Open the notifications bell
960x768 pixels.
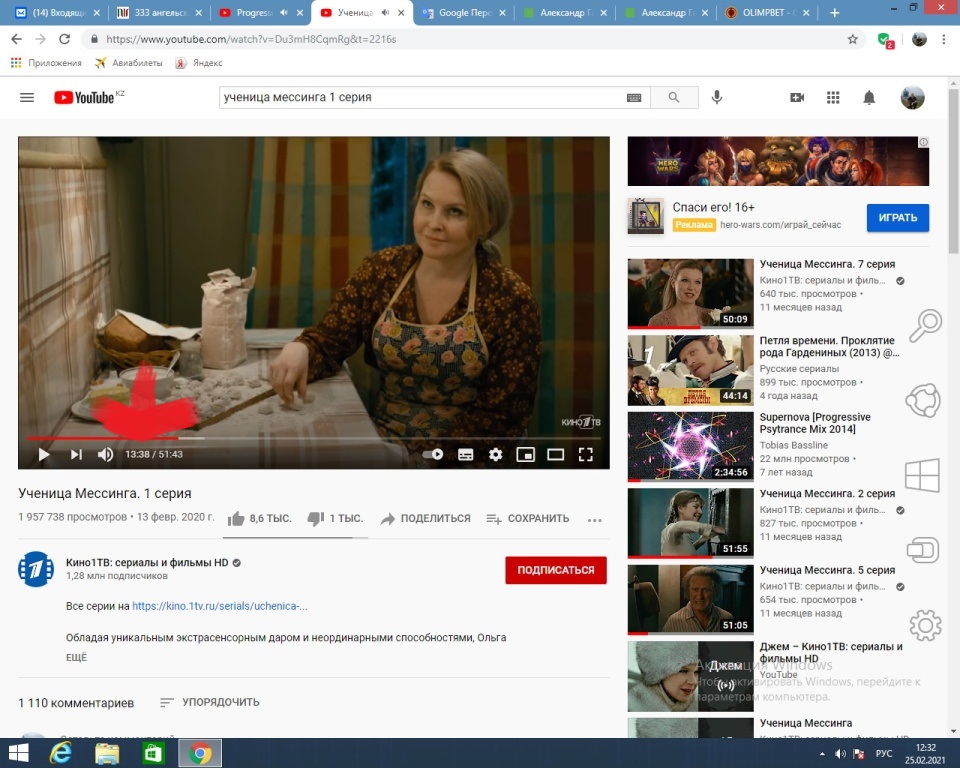(x=869, y=97)
